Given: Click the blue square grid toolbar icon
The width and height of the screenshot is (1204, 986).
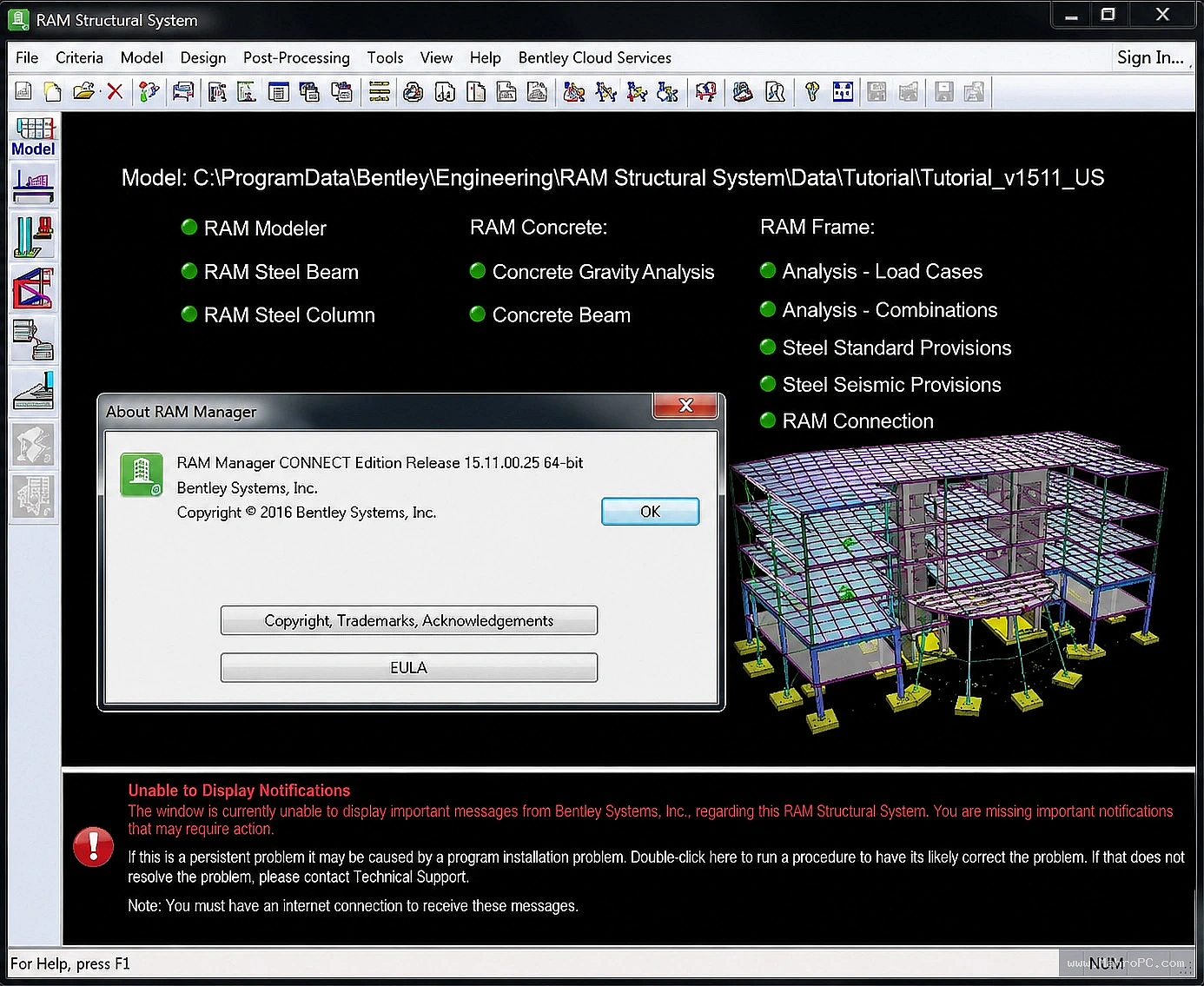Looking at the screenshot, I should coord(843,92).
